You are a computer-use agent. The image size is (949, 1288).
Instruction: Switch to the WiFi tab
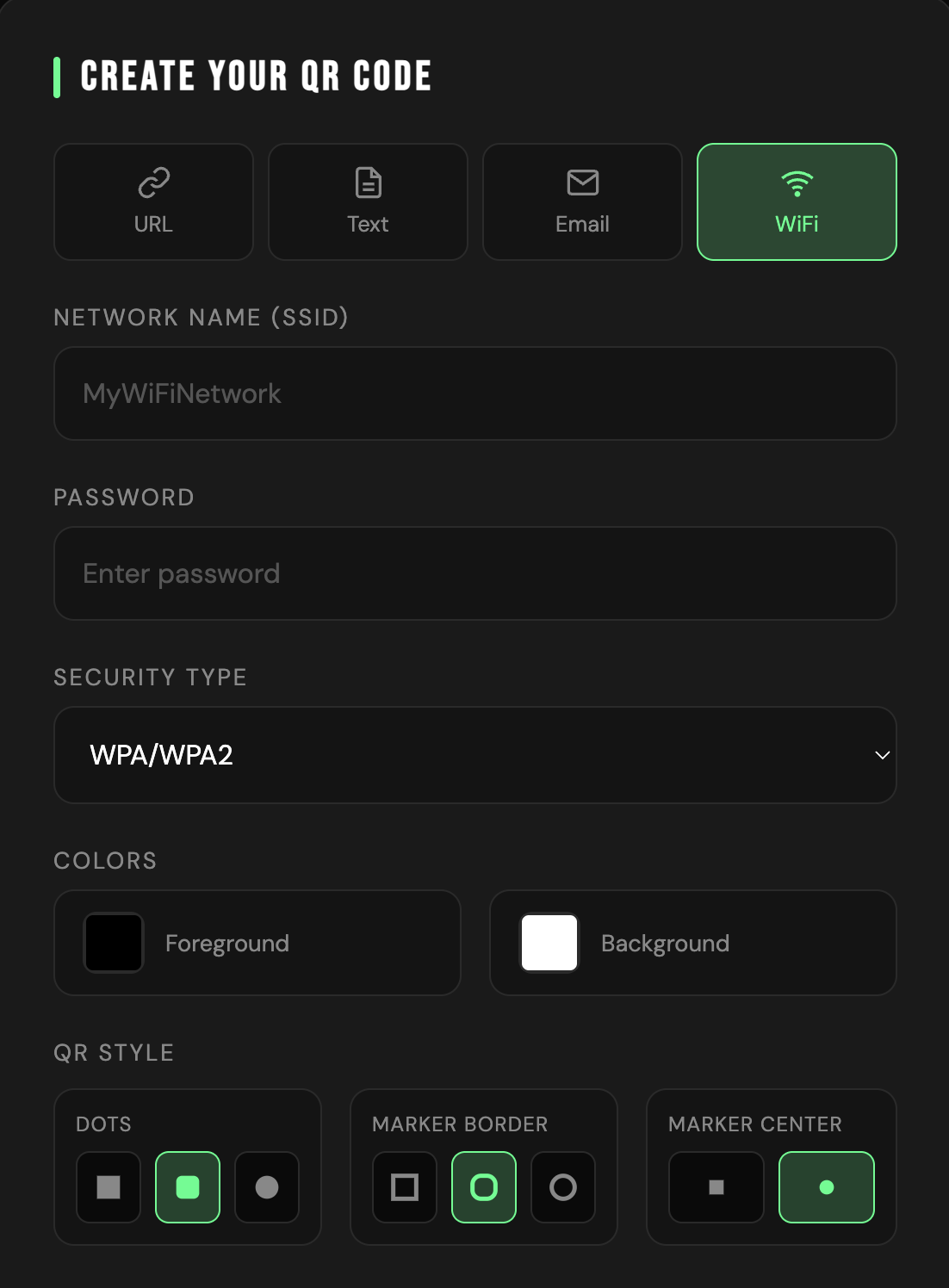797,201
